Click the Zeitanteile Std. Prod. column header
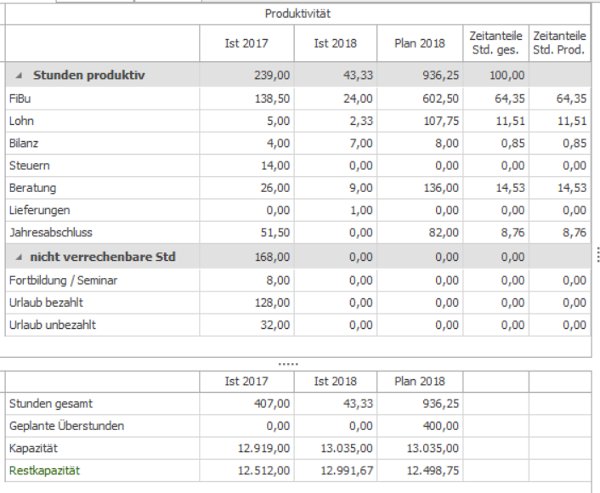600x493 pixels. click(x=559, y=43)
